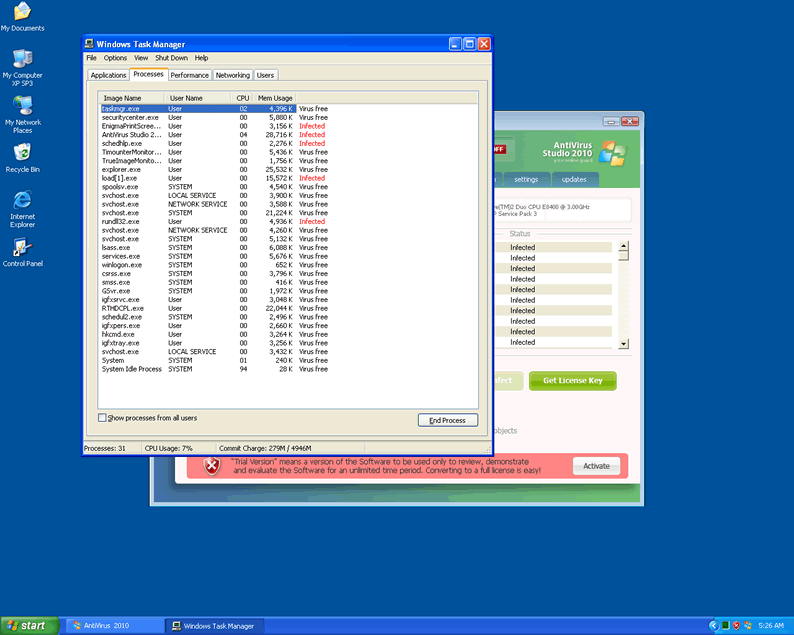Expand hidden system tray icons arrow
The width and height of the screenshot is (794, 635).
pos(714,625)
